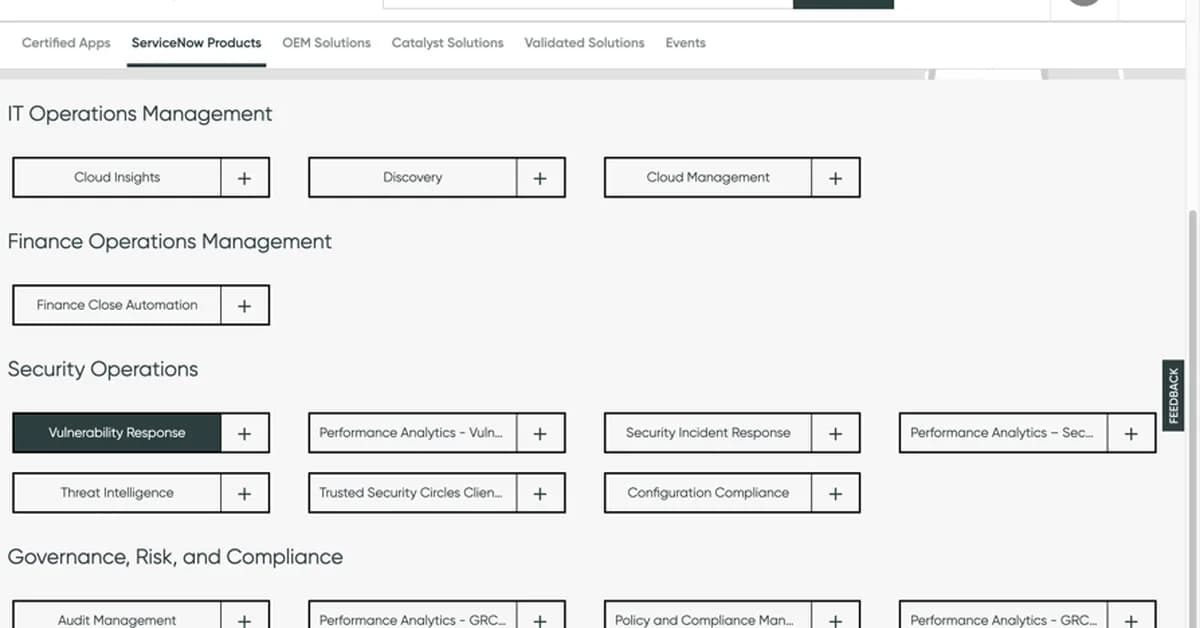This screenshot has width=1200, height=628.
Task: Switch to OEM Solutions tab
Action: (327, 43)
